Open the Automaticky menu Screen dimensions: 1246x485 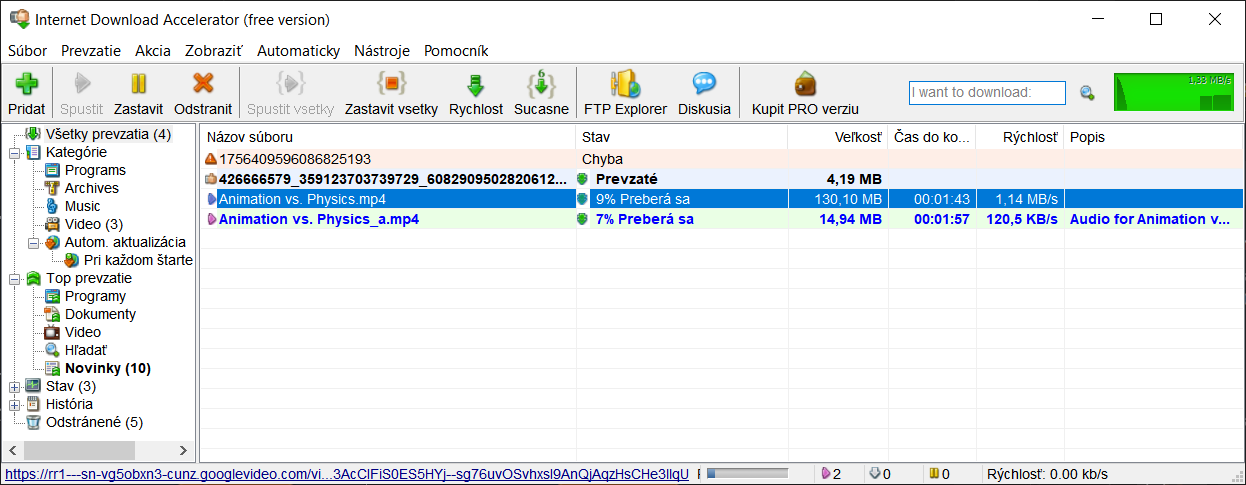298,50
